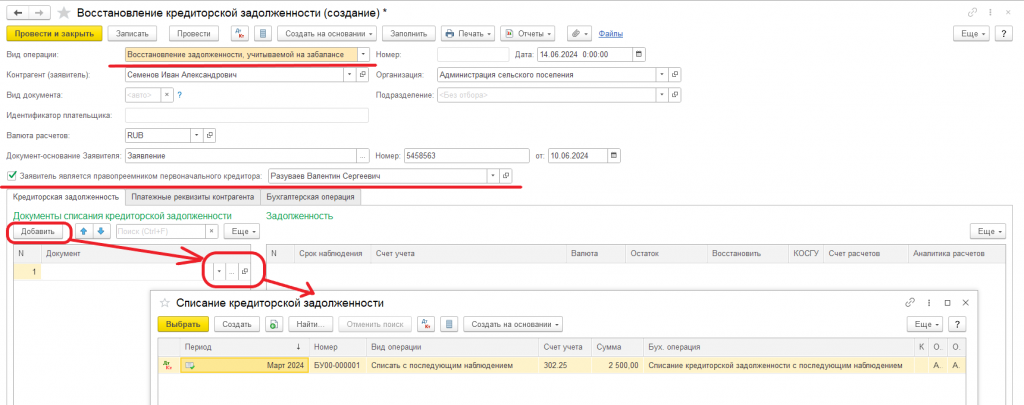
Task: Open the calendar picker next to date 14.06.2024
Action: (x=639, y=55)
